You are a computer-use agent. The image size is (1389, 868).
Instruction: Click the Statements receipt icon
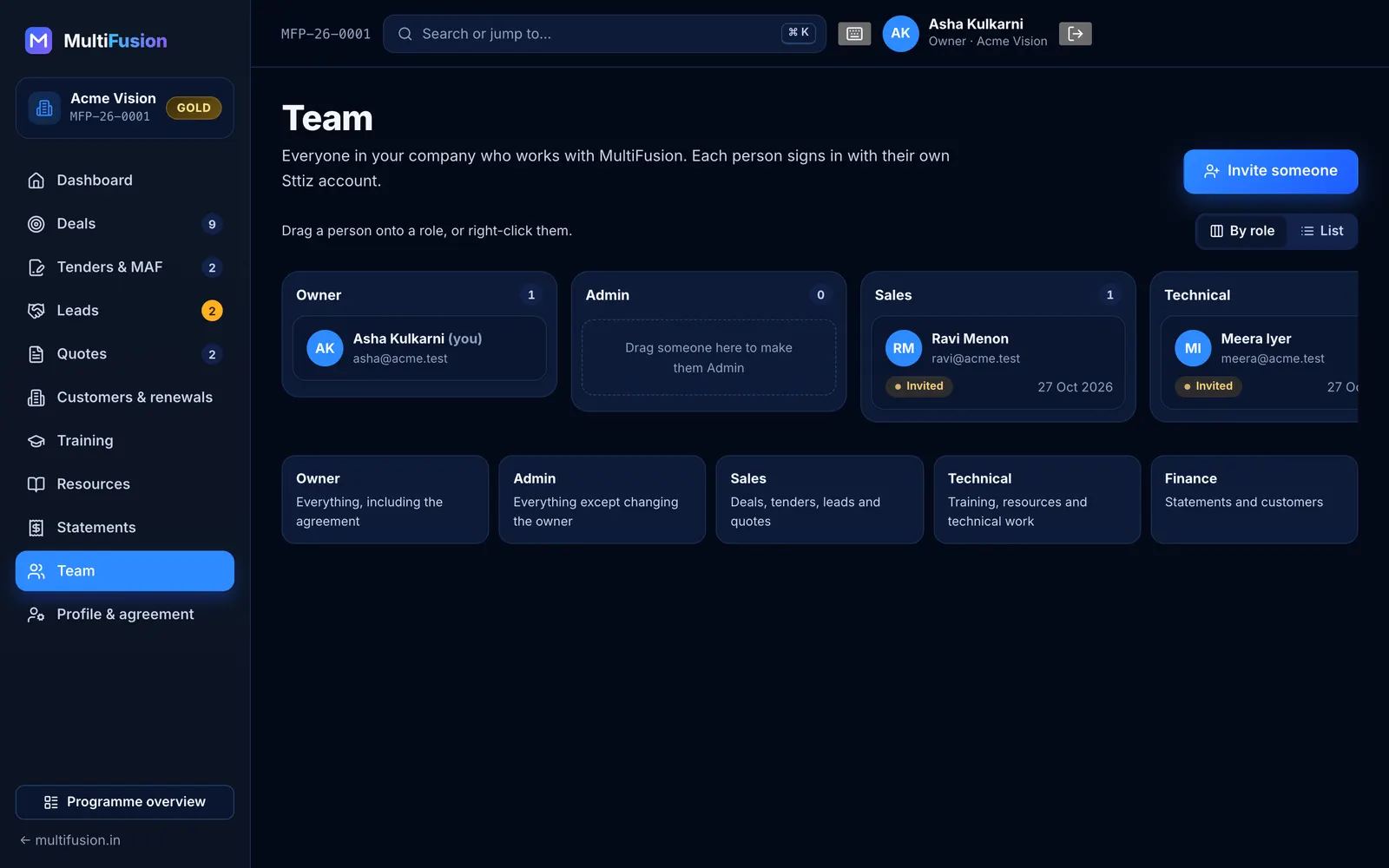click(x=36, y=528)
